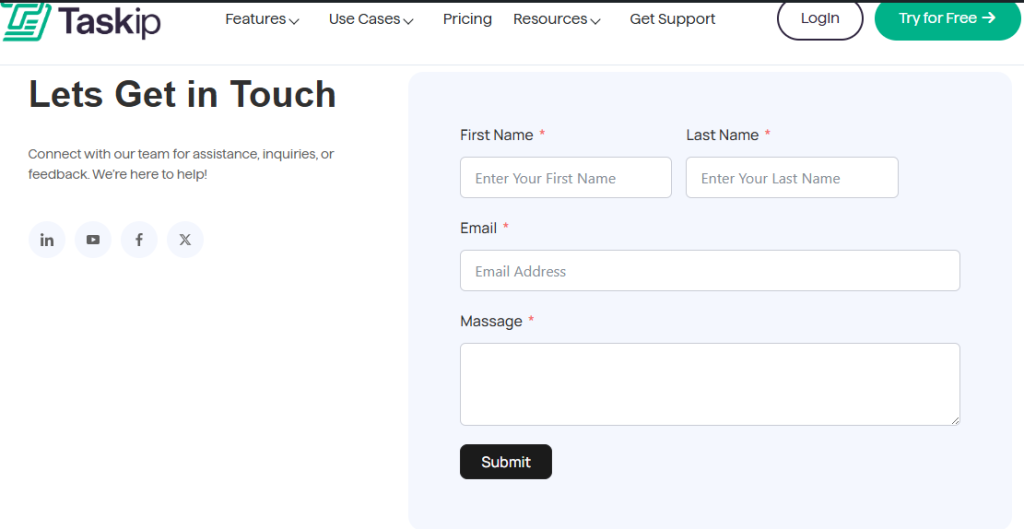The width and height of the screenshot is (1024, 529).
Task: Open the X (Twitter) social icon
Action: click(185, 240)
